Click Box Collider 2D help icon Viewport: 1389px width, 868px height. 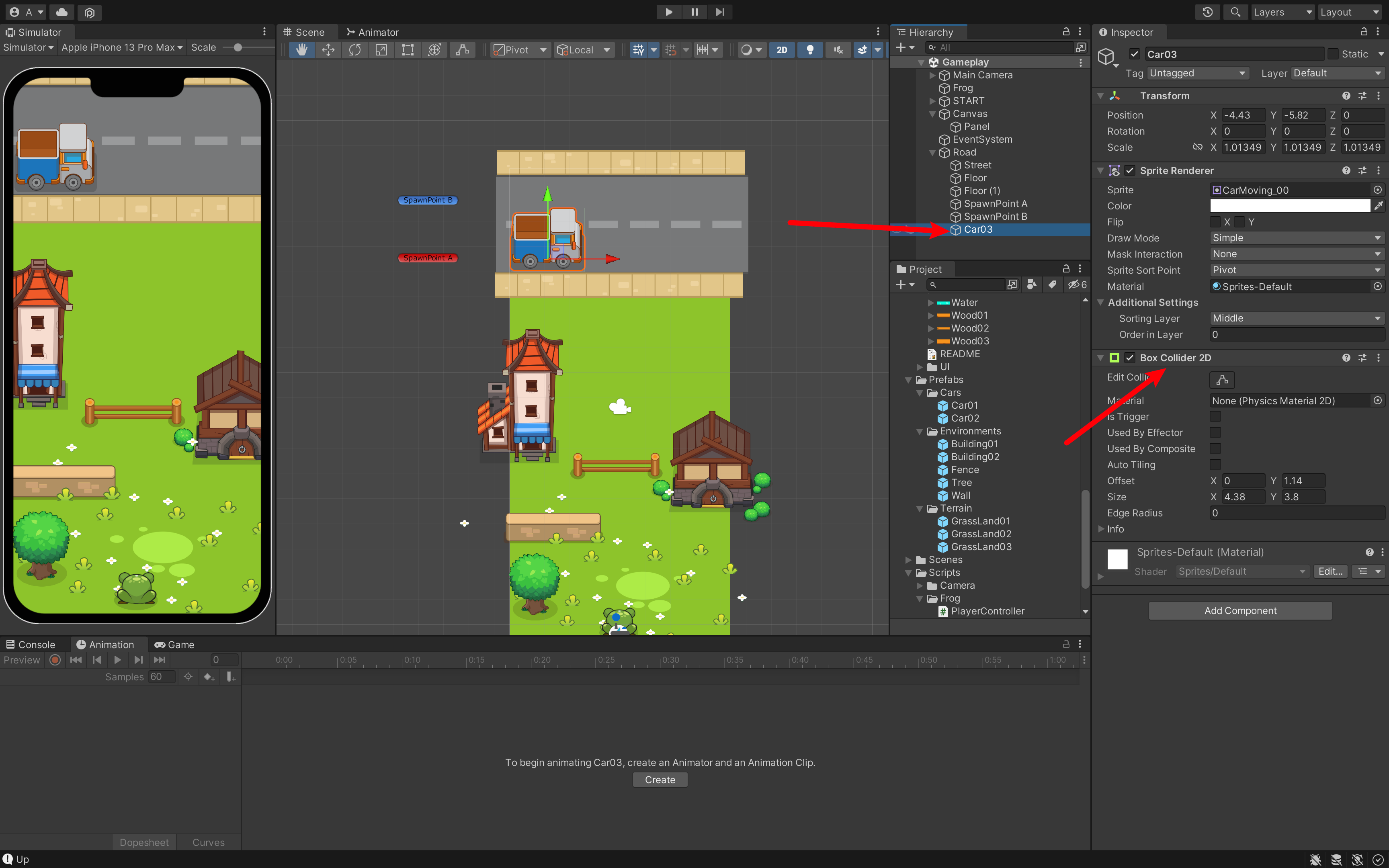click(x=1346, y=358)
